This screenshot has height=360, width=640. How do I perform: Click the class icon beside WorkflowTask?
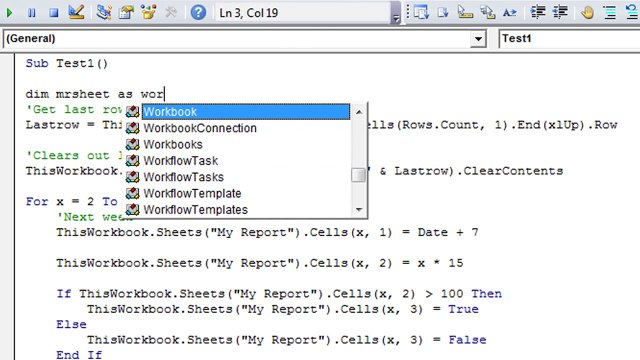coord(132,161)
